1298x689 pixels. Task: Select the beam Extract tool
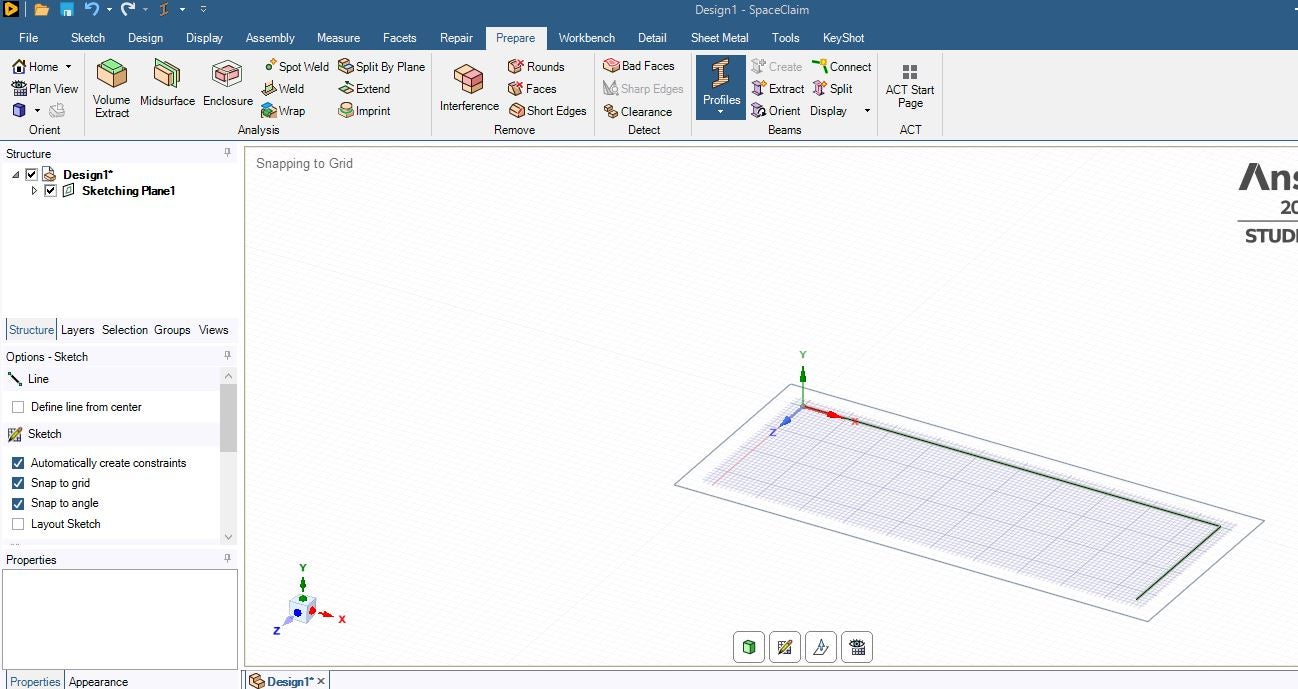point(777,89)
